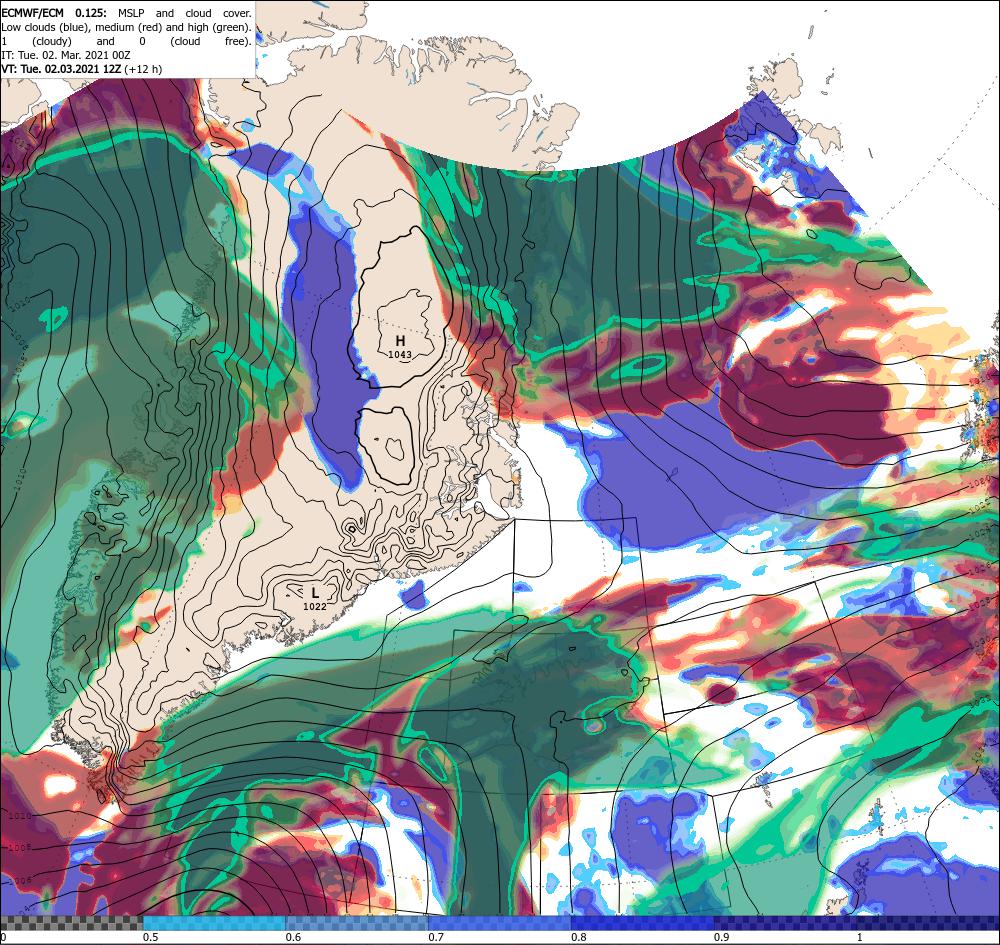
Task: Click the '(+12 h)' forecast offset text
Action: pyautogui.click(x=143, y=69)
